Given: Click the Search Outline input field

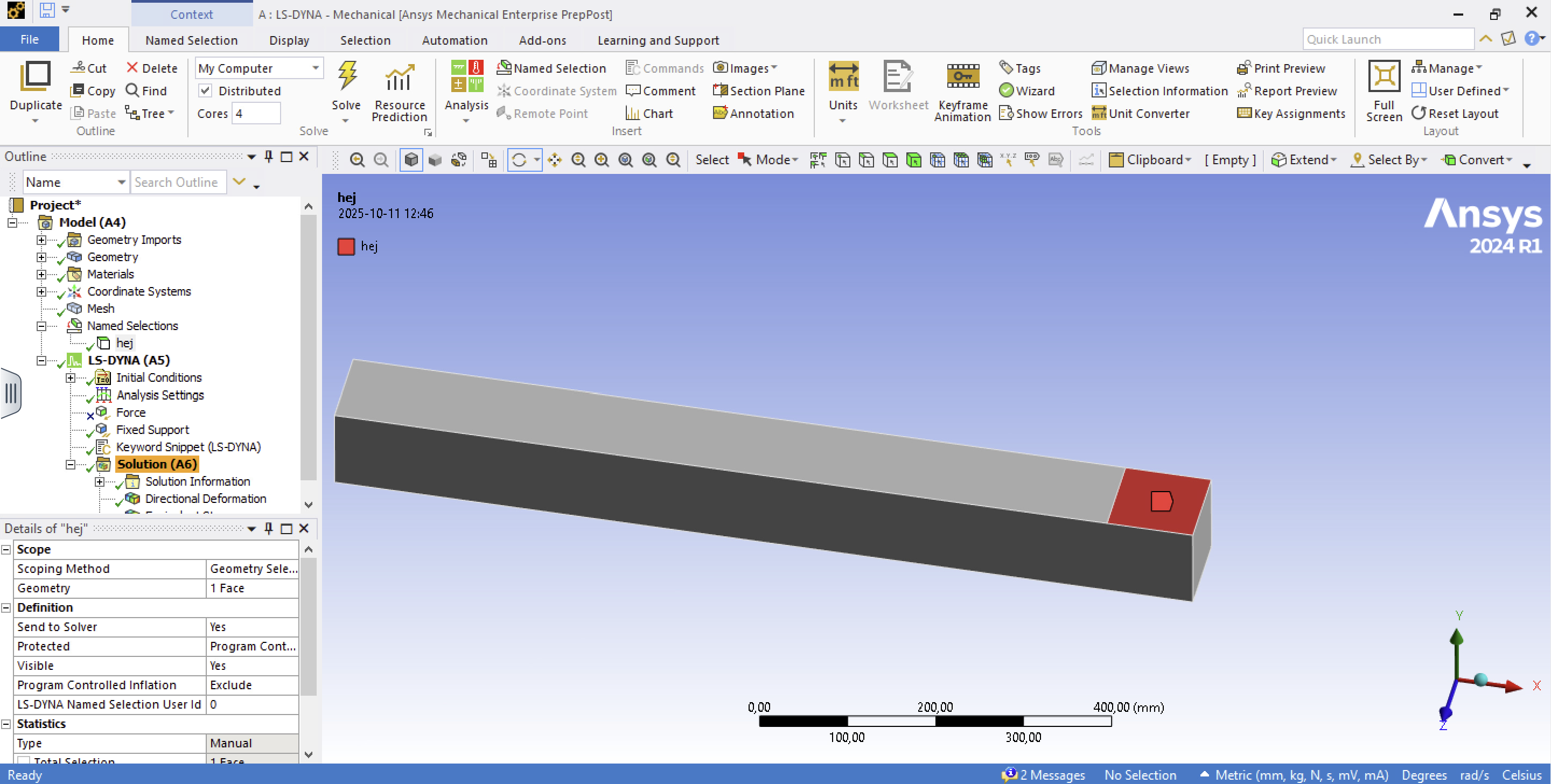Looking at the screenshot, I should (x=178, y=182).
